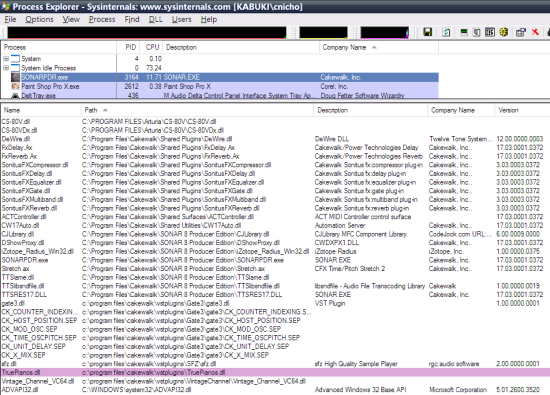This screenshot has height=395, width=550.
Task: Open System Information graph icon
Action: pyautogui.click(x=464, y=32)
